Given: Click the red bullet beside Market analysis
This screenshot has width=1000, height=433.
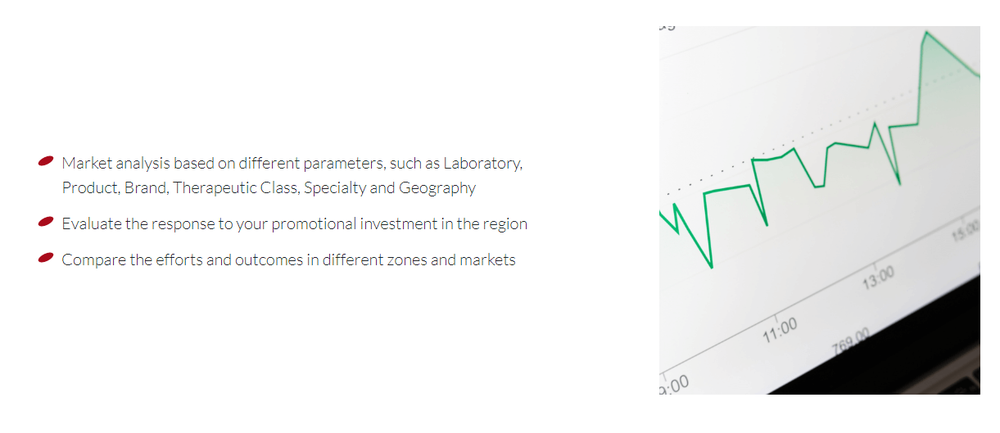Looking at the screenshot, I should point(46,161).
